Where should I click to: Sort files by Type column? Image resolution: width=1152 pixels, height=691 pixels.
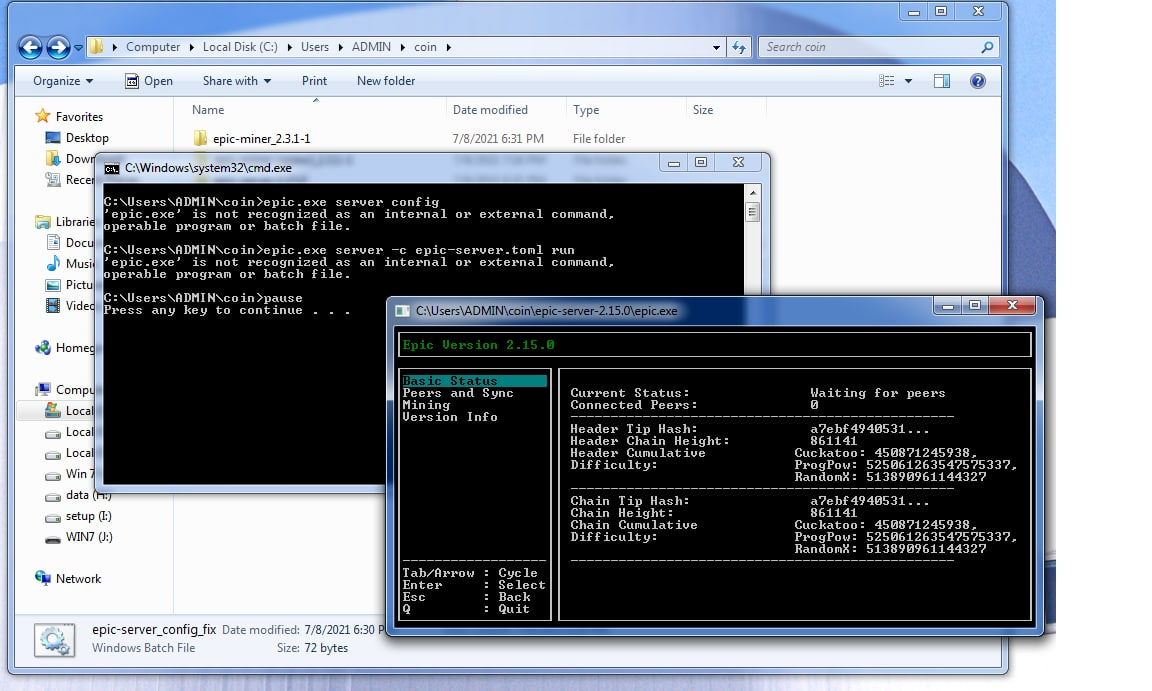586,109
